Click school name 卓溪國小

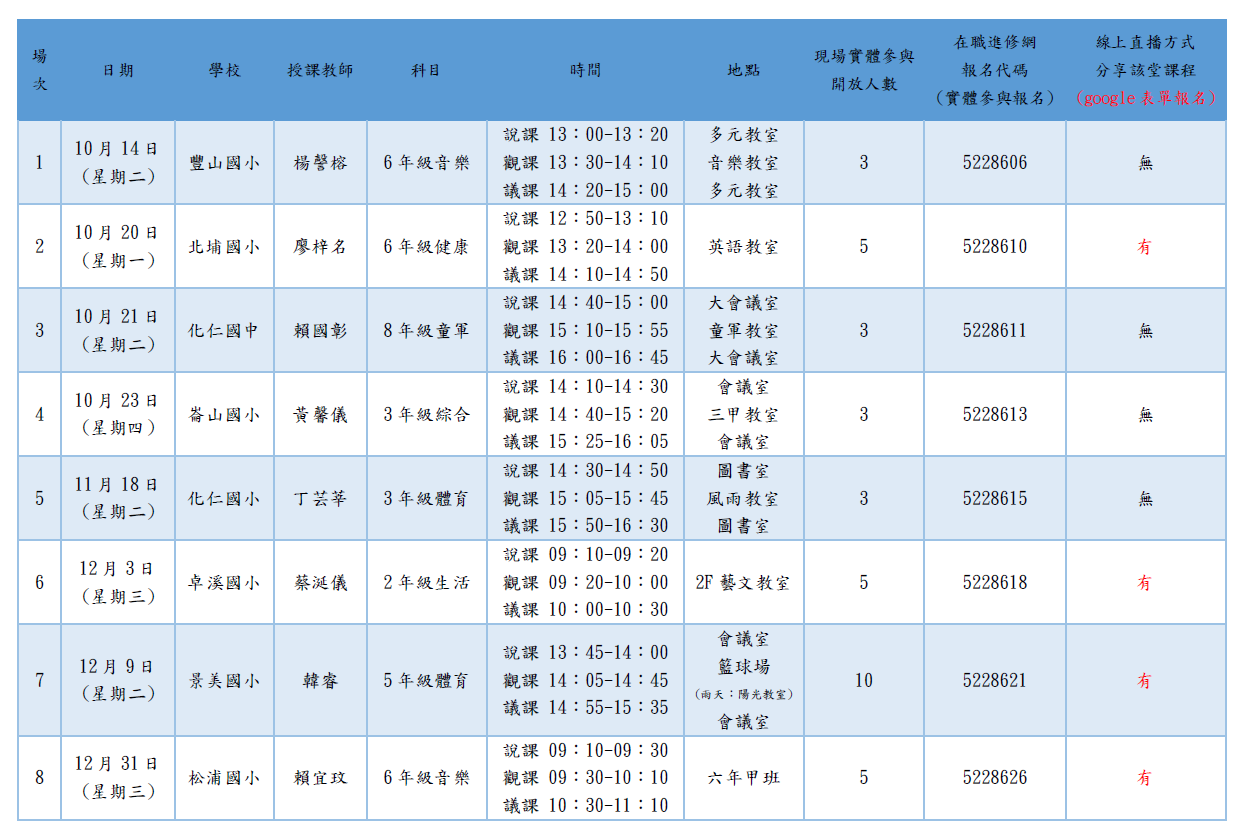pos(224,583)
